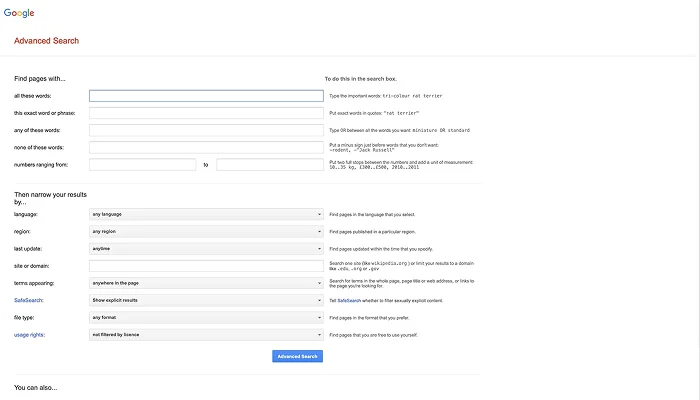
Task: Open the SafeSearch 'Show explicit results' dropdown
Action: click(x=206, y=300)
